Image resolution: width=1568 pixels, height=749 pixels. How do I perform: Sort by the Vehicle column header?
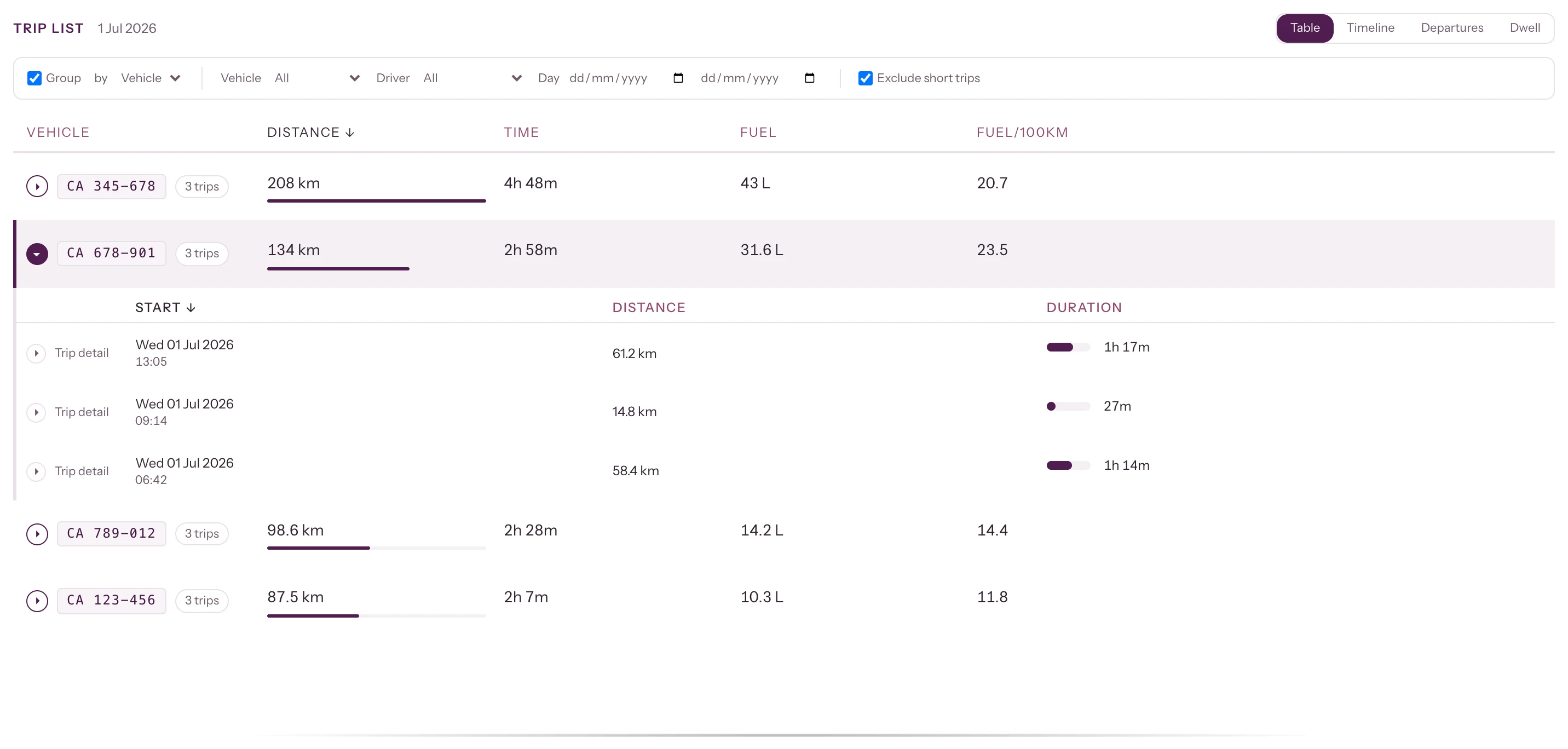pos(58,132)
